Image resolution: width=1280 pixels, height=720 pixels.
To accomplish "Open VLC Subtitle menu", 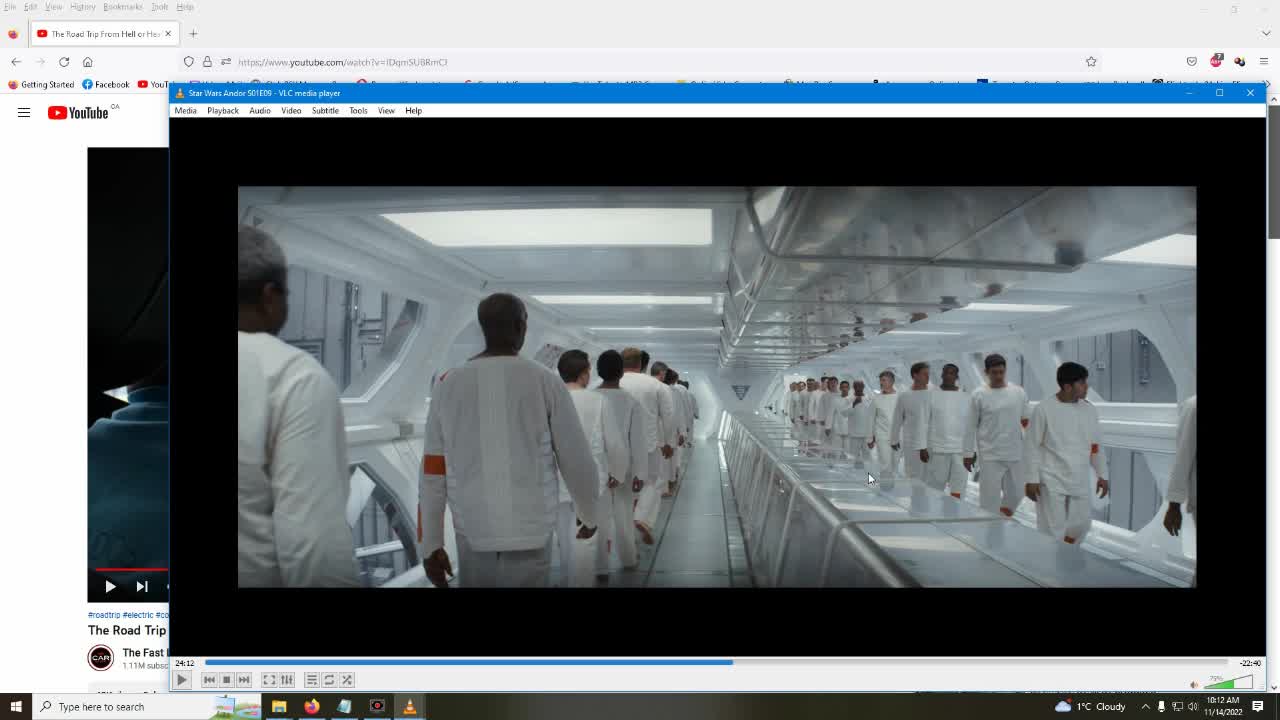I will coord(325,110).
